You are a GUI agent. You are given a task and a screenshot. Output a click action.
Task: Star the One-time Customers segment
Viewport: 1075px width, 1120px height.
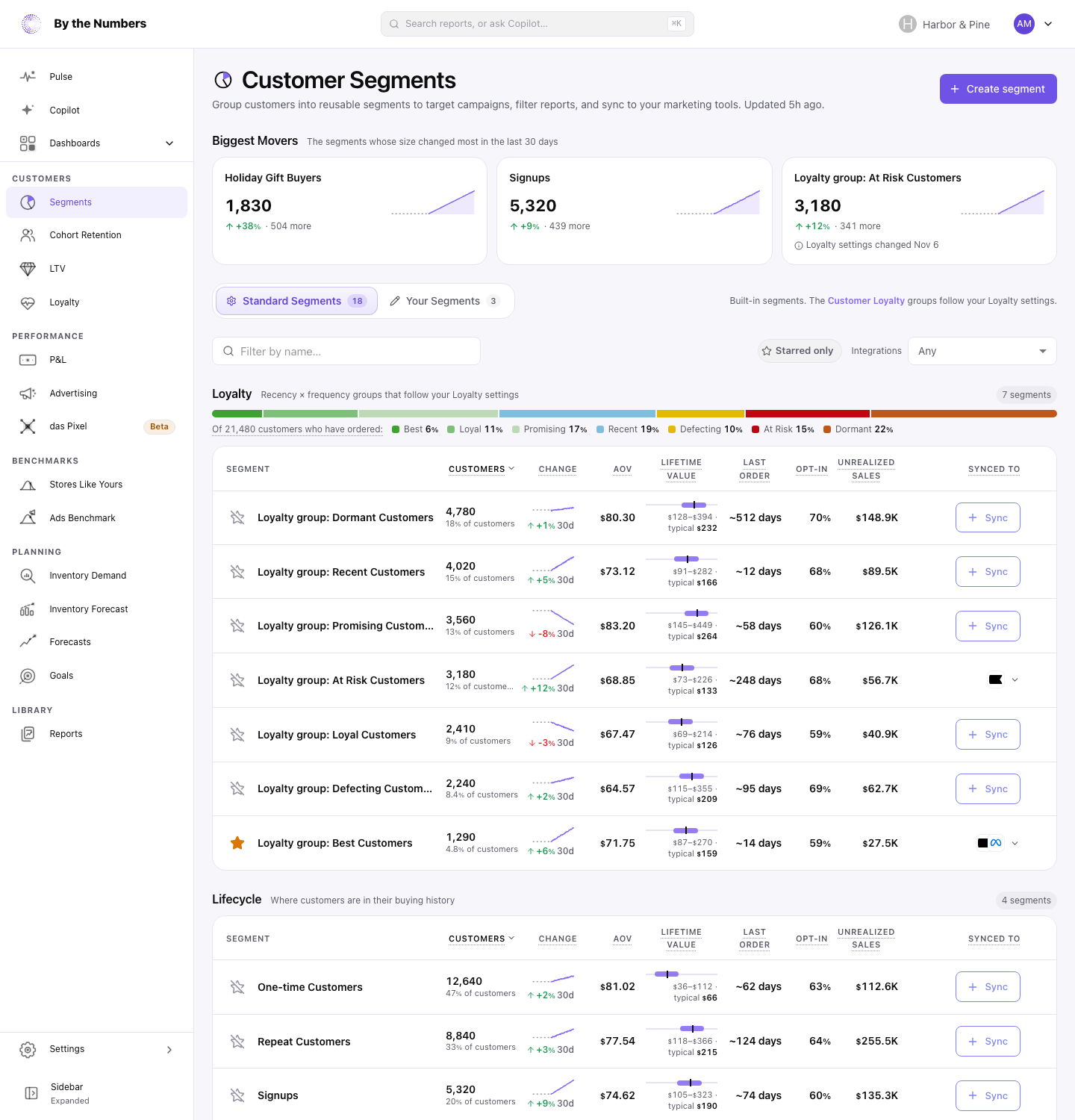237,987
